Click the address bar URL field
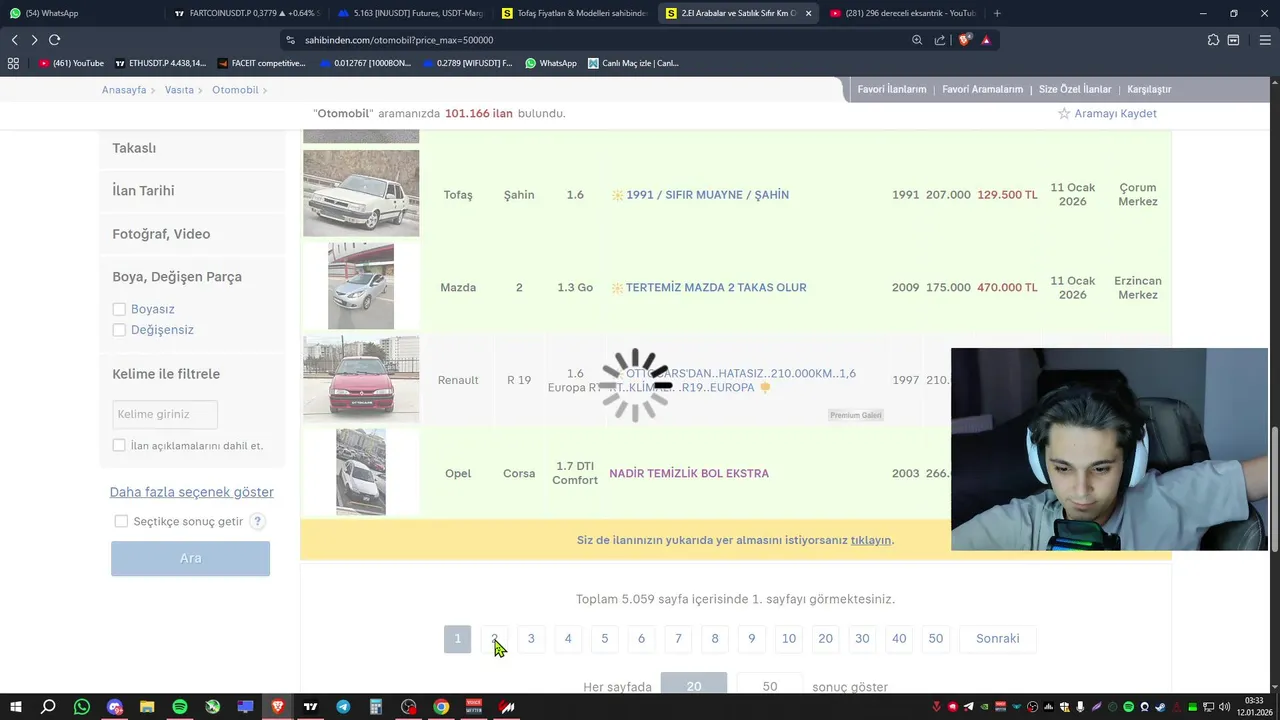Screen dimensions: 1280x720 coord(600,40)
